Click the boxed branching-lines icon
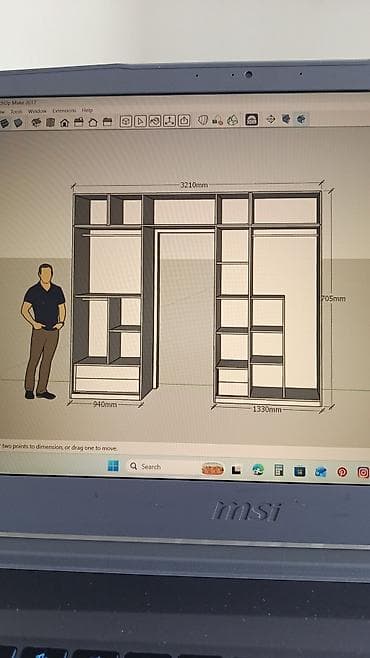This screenshot has height=658, width=370. pos(169,120)
